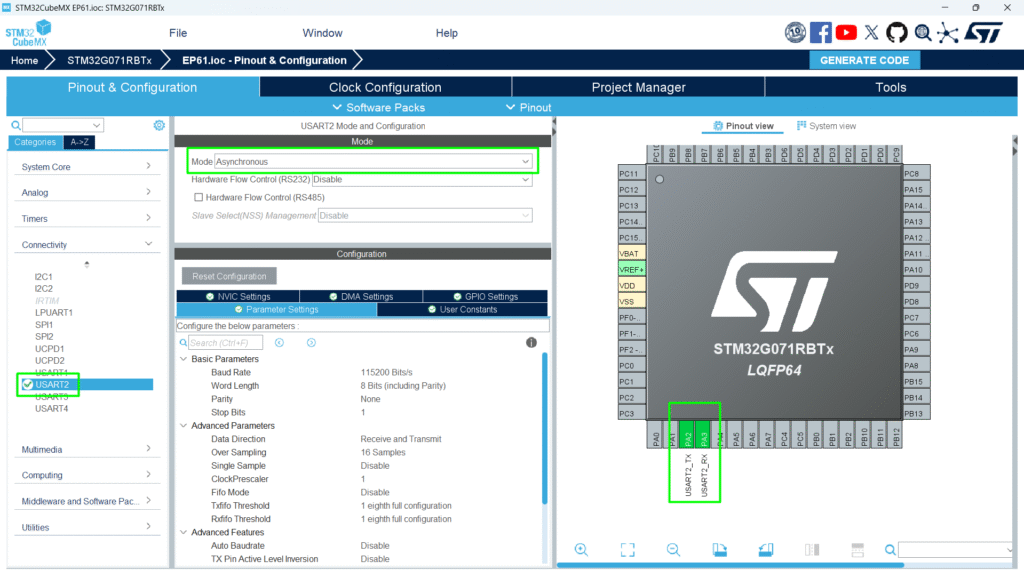Open the Window menu
1024x570 pixels.
[x=322, y=33]
